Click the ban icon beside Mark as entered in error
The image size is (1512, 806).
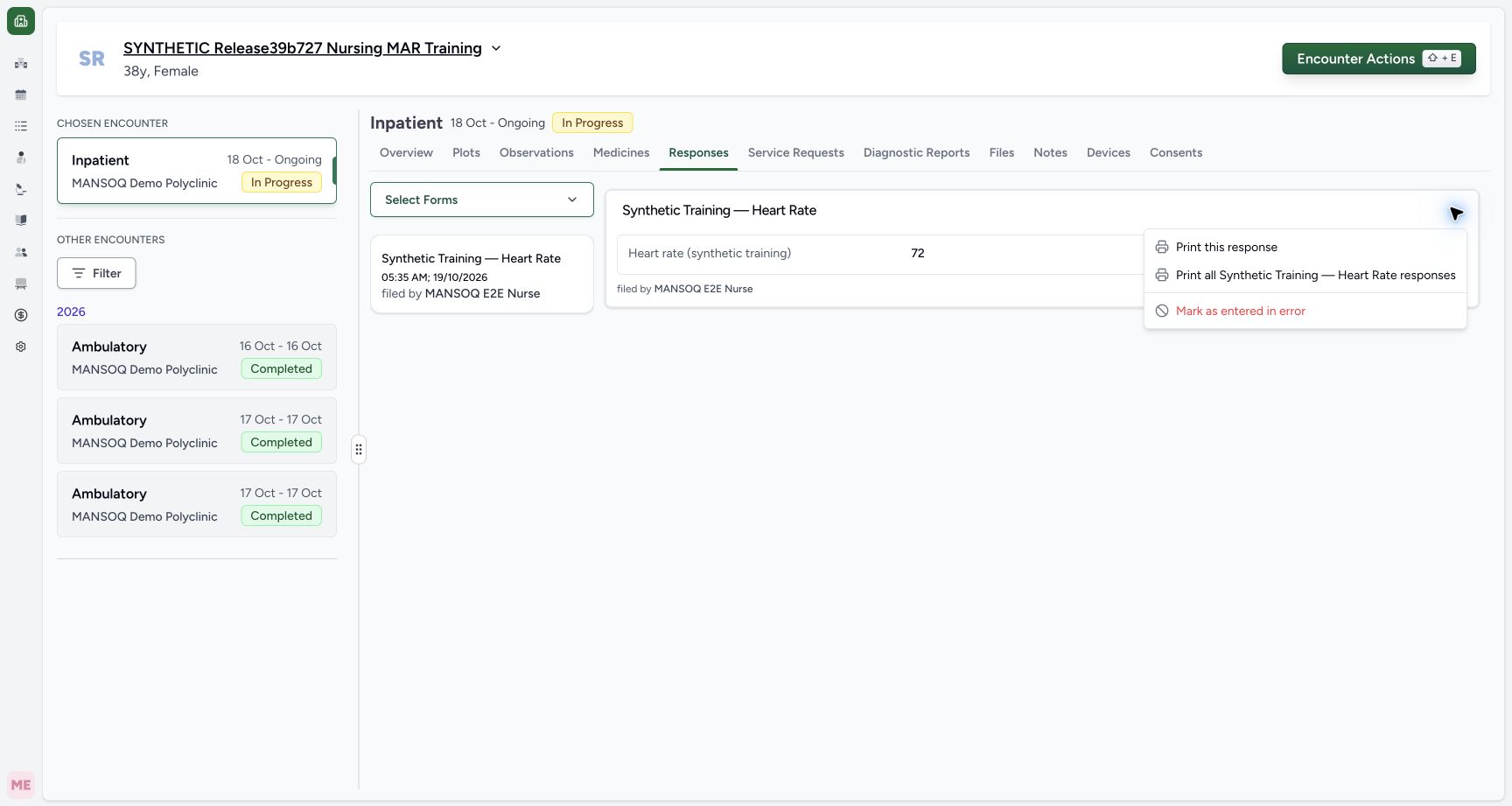coord(1162,311)
